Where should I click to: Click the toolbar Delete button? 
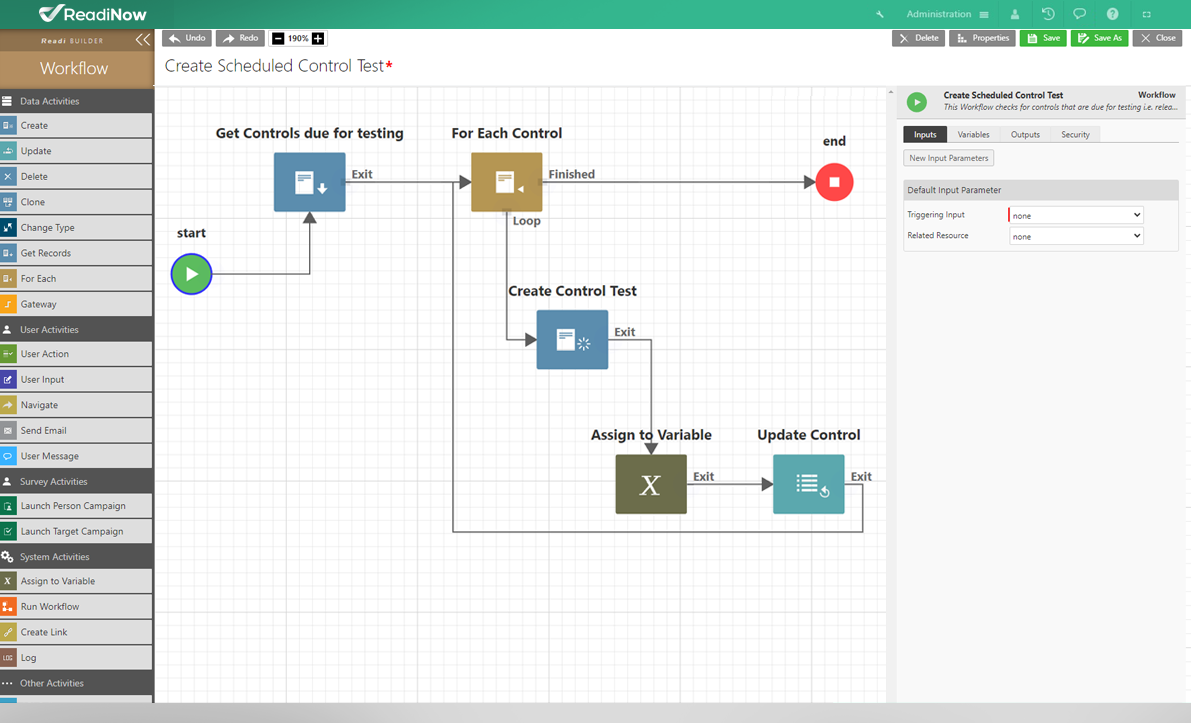click(x=918, y=38)
